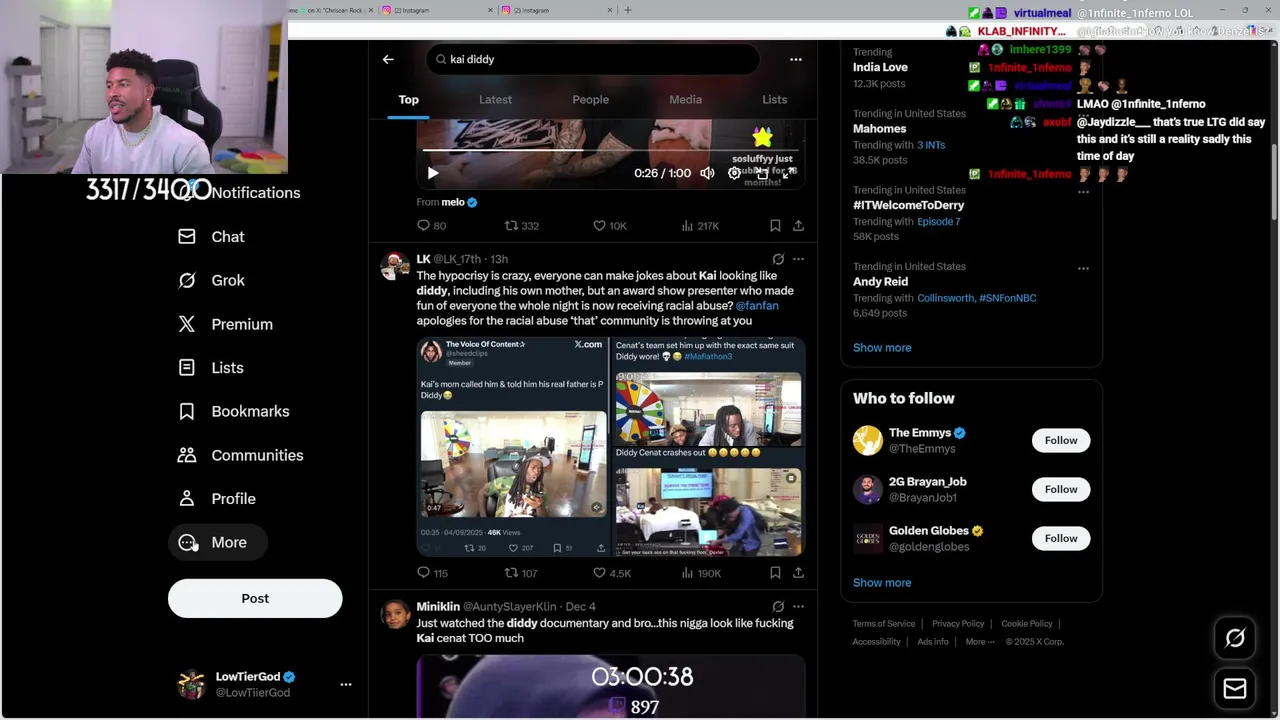Open video settings gear icon

click(x=734, y=173)
